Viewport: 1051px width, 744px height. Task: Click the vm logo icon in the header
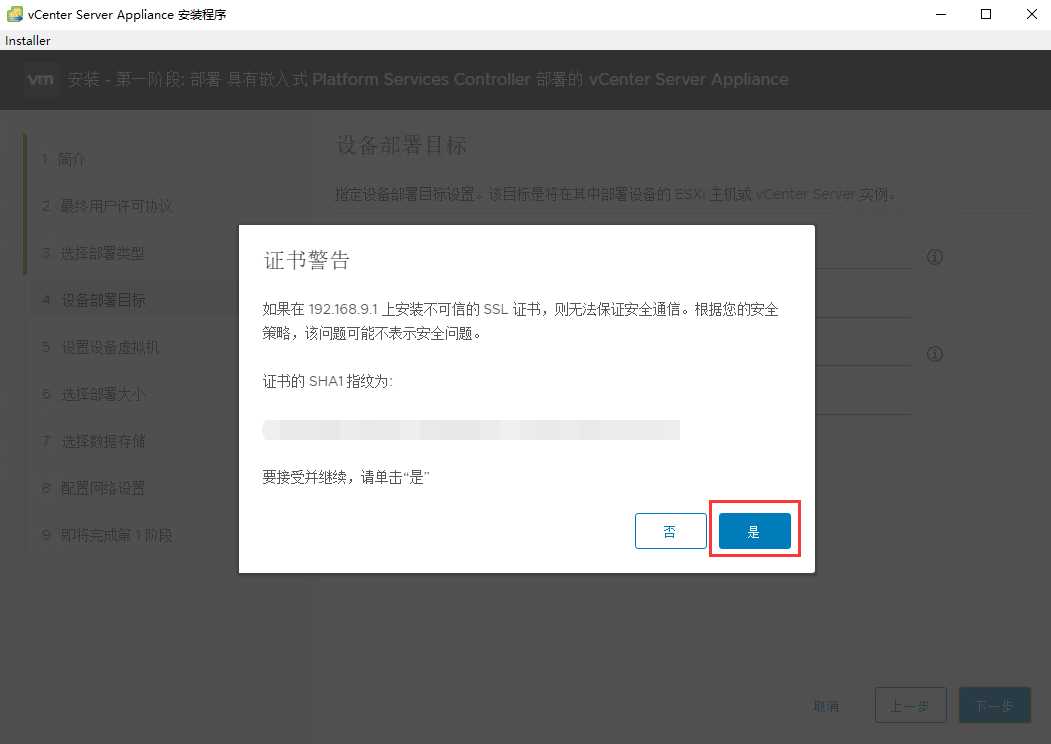[40, 79]
